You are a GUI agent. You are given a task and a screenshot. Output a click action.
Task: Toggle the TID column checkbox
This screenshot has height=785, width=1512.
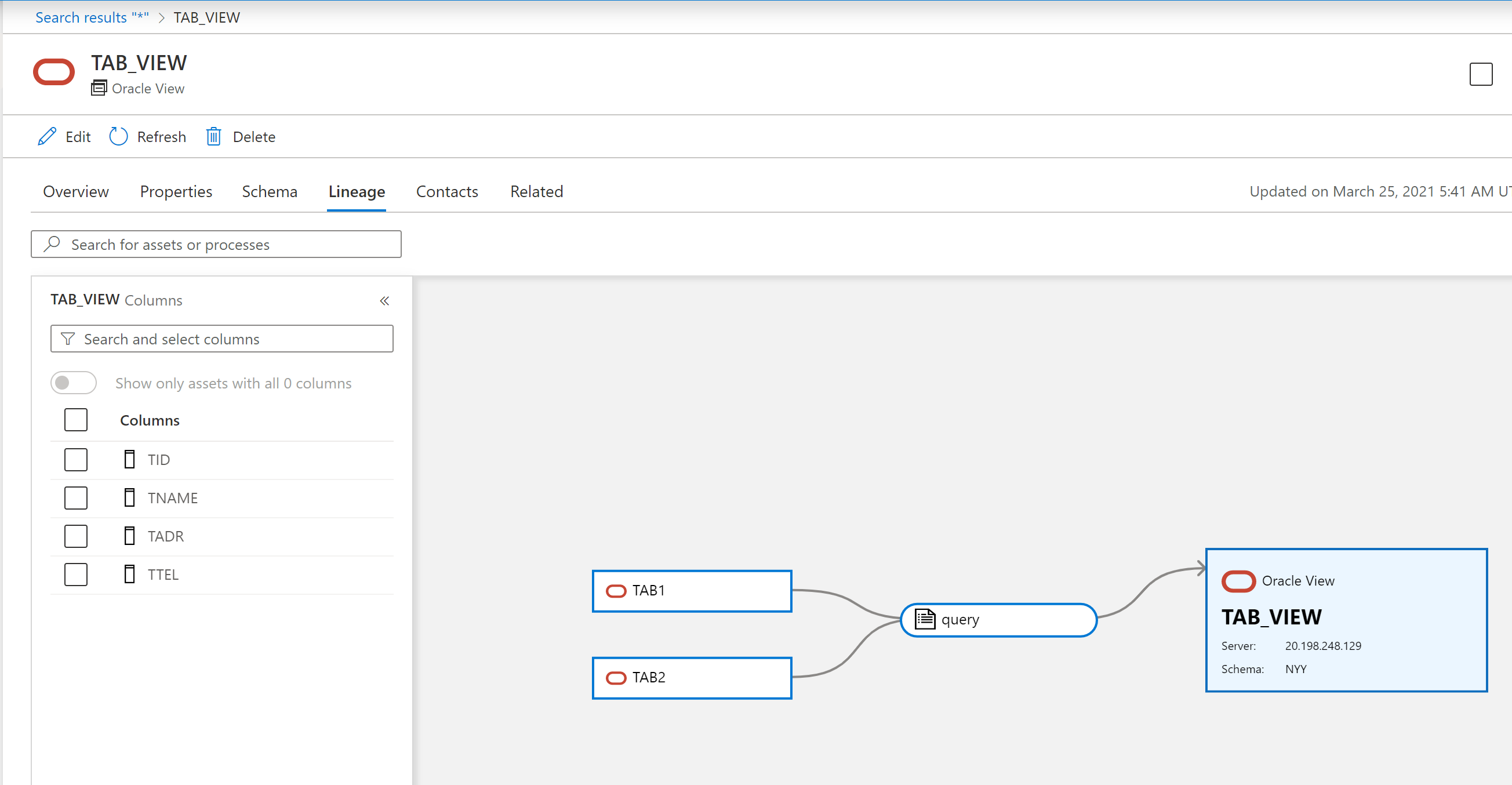(76, 459)
